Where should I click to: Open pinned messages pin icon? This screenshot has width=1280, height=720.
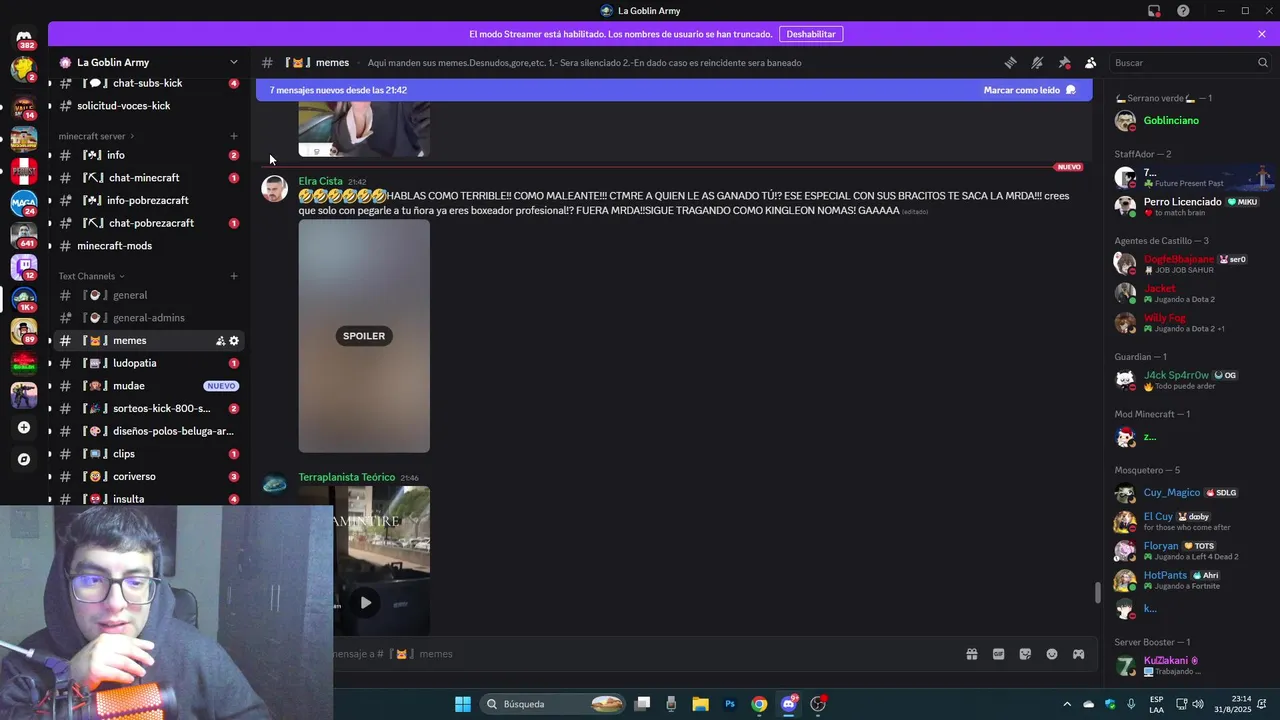(1064, 62)
